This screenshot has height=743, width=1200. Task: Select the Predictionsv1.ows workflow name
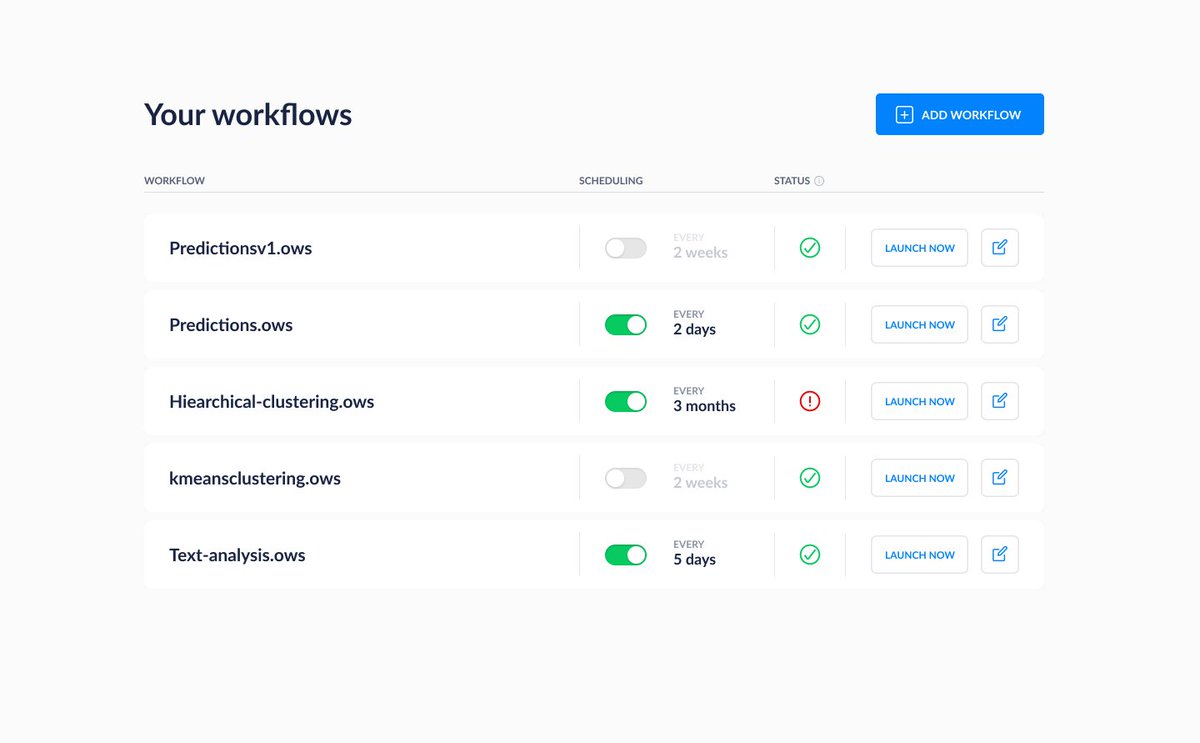(x=240, y=248)
